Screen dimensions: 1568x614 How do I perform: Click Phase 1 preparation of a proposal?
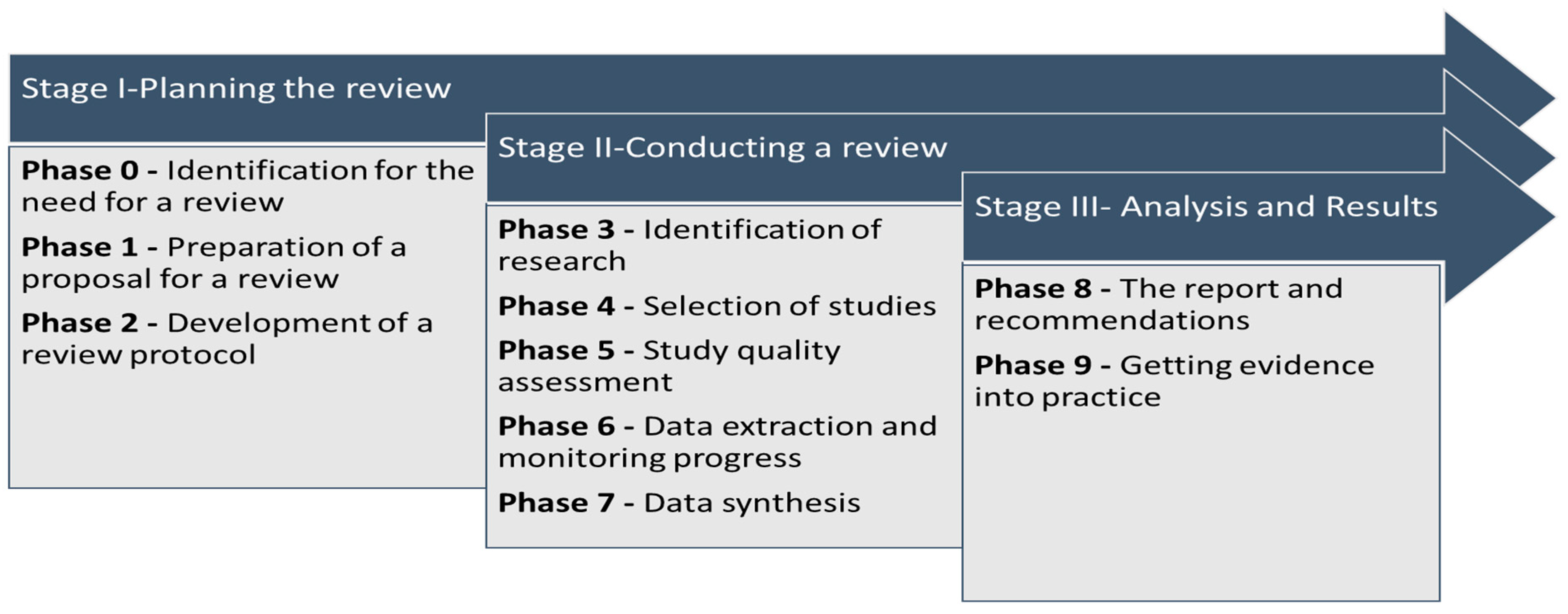pyautogui.click(x=213, y=262)
